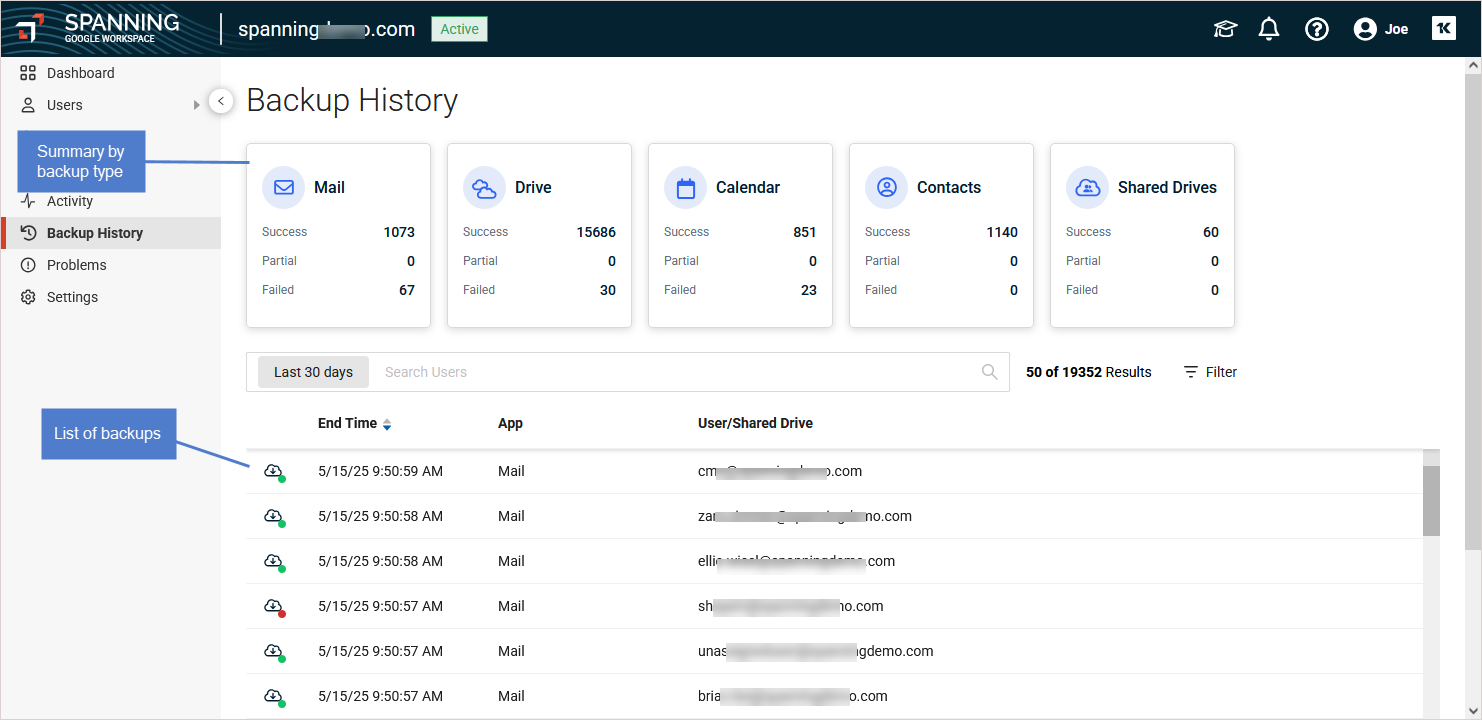The image size is (1482, 720).
Task: Click the Active status badge
Action: pyautogui.click(x=460, y=29)
